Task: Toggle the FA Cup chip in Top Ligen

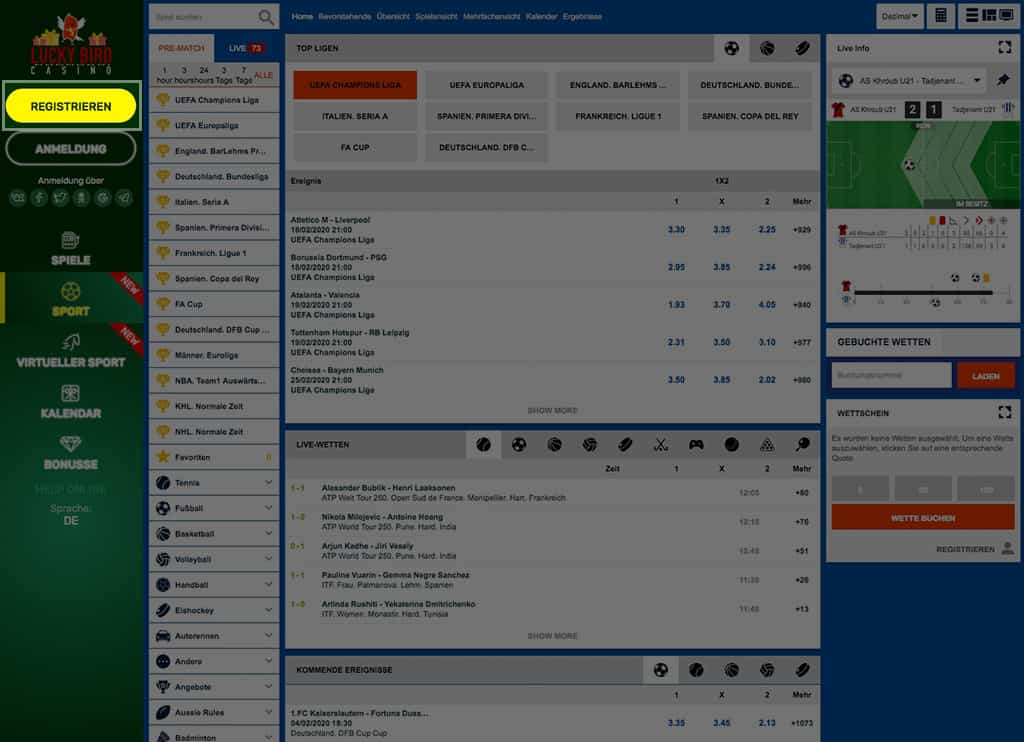Action: [355, 148]
